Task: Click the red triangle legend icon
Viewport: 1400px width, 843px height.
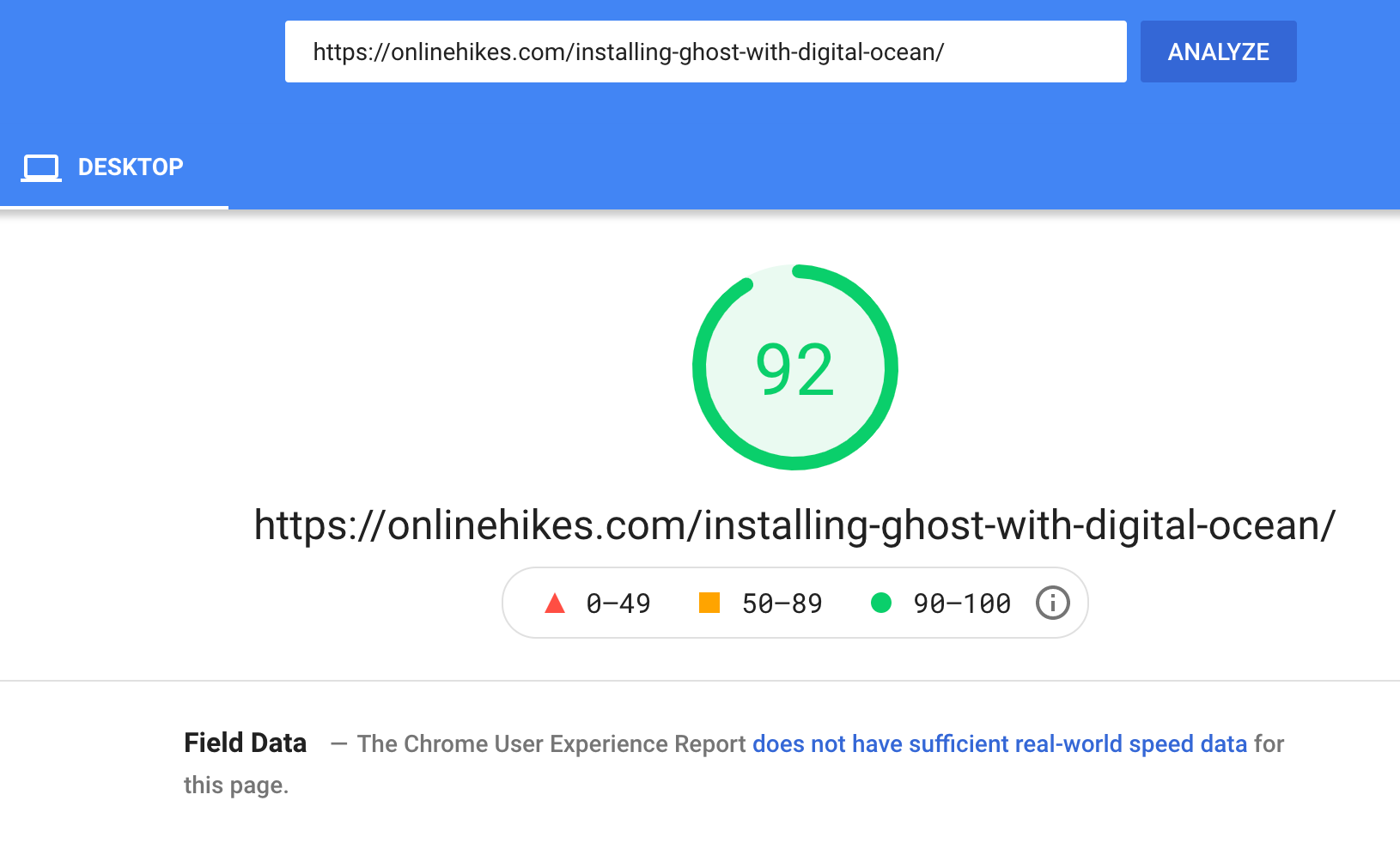Action: click(555, 603)
